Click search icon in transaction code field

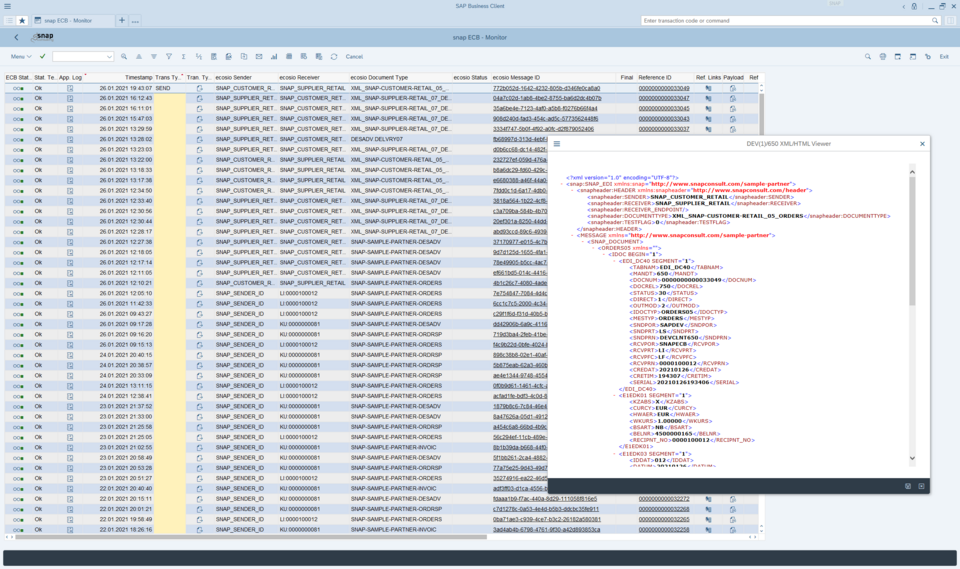(x=935, y=20)
